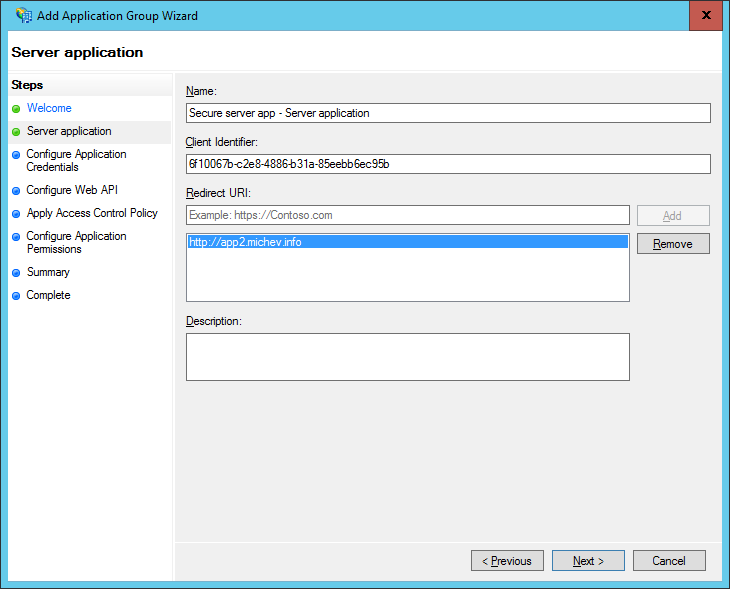Cancel the Add Application Group Wizard

(669, 561)
